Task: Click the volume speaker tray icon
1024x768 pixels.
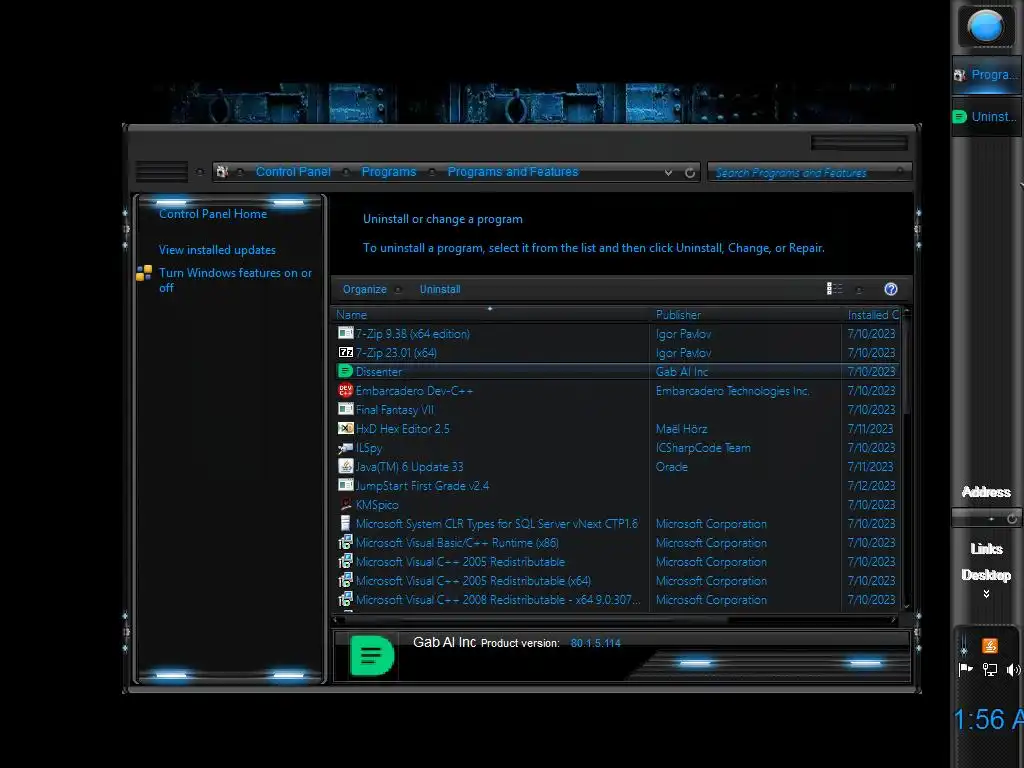Action: [x=1014, y=669]
